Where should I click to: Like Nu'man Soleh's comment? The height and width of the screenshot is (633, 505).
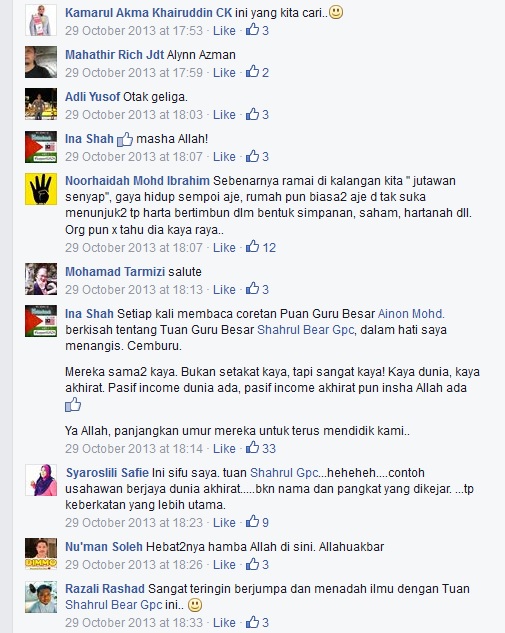224,564
